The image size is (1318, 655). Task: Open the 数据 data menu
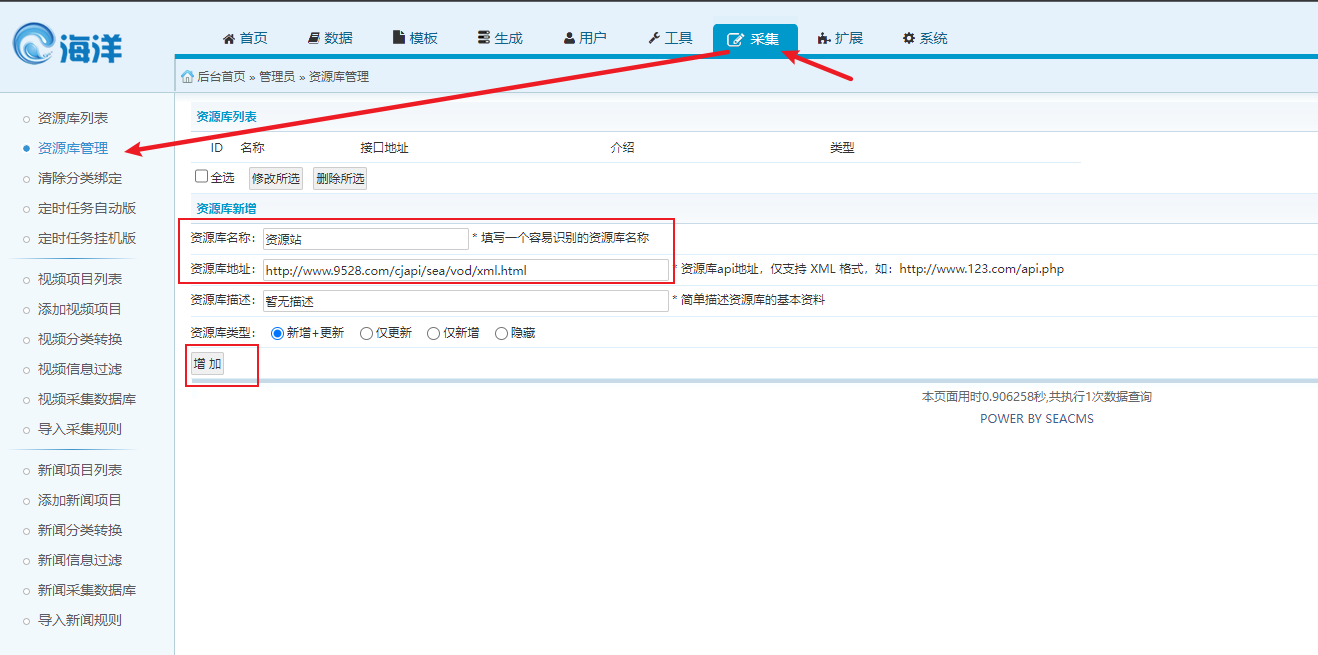tap(330, 38)
